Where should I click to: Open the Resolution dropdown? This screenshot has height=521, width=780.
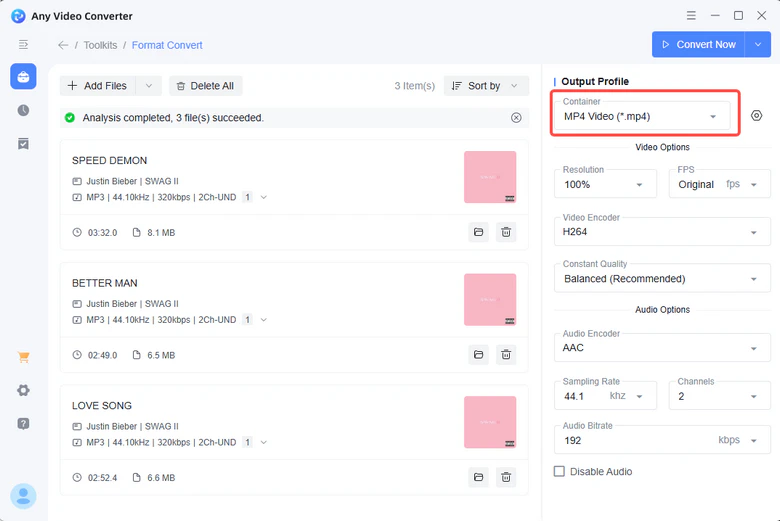coord(605,184)
